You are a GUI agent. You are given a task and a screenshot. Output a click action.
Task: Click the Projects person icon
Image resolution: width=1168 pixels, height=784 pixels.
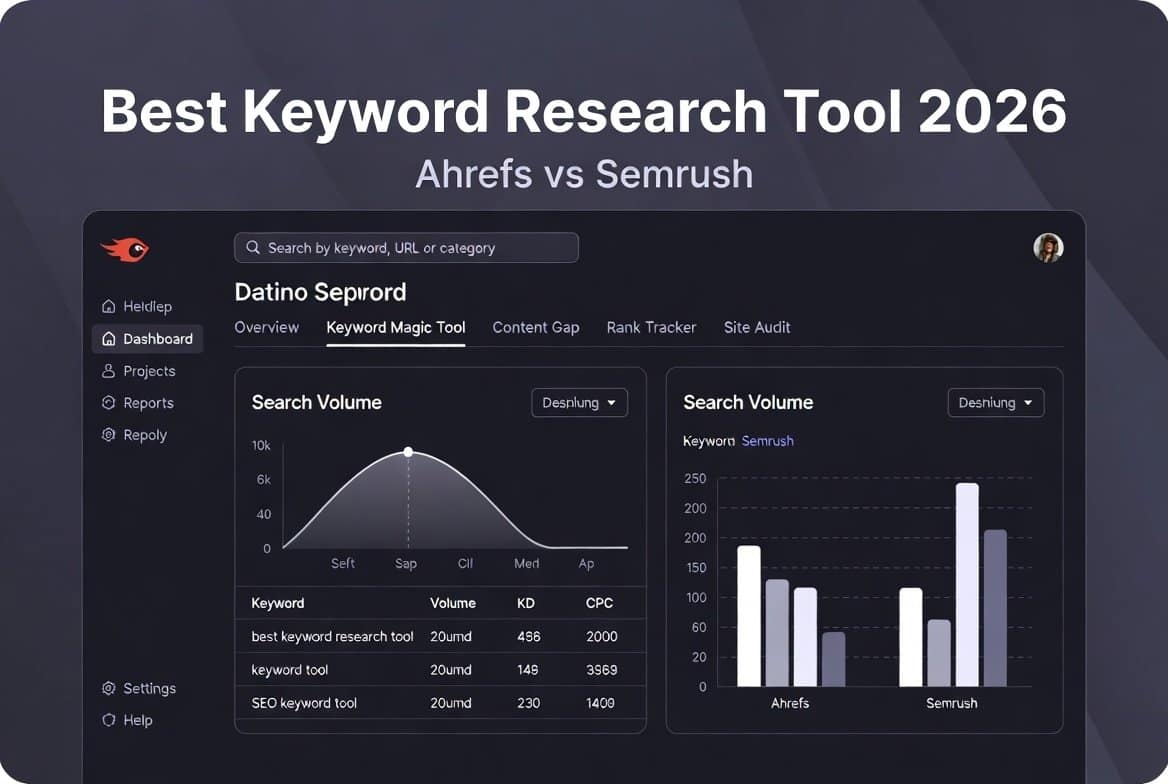[108, 370]
